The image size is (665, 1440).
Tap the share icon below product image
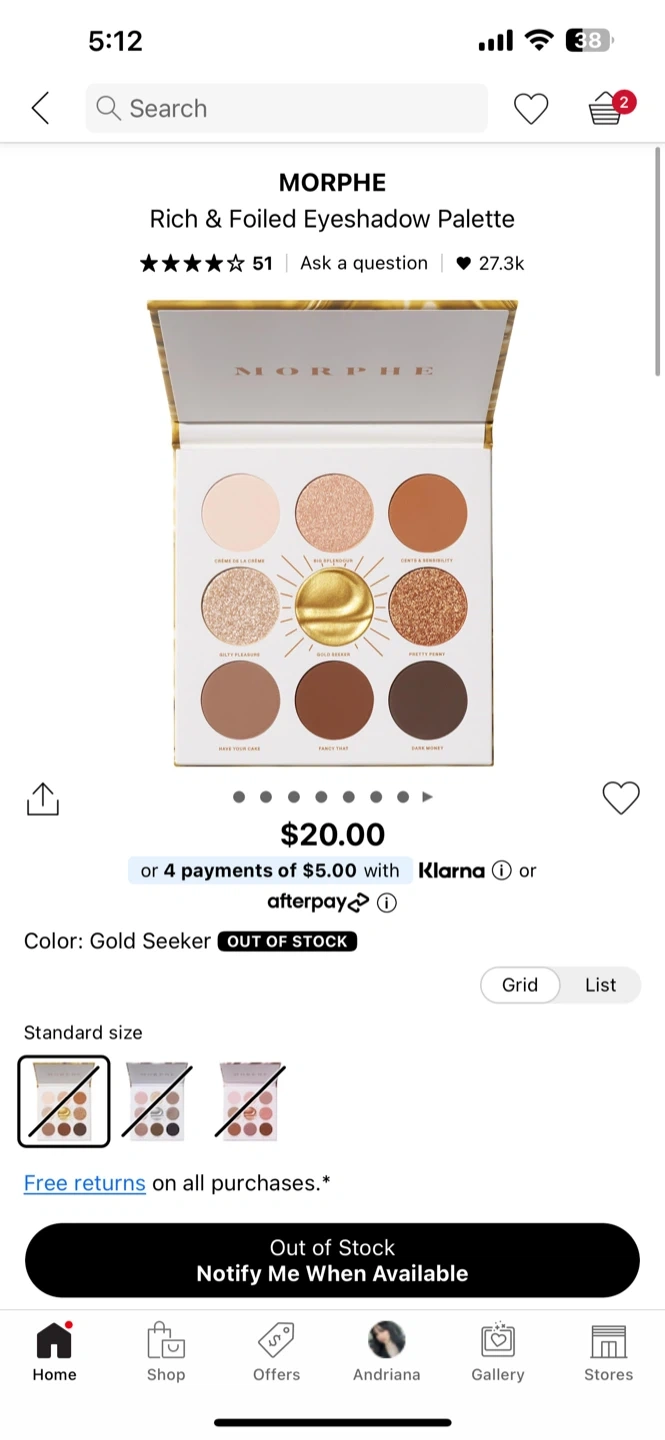(x=43, y=799)
